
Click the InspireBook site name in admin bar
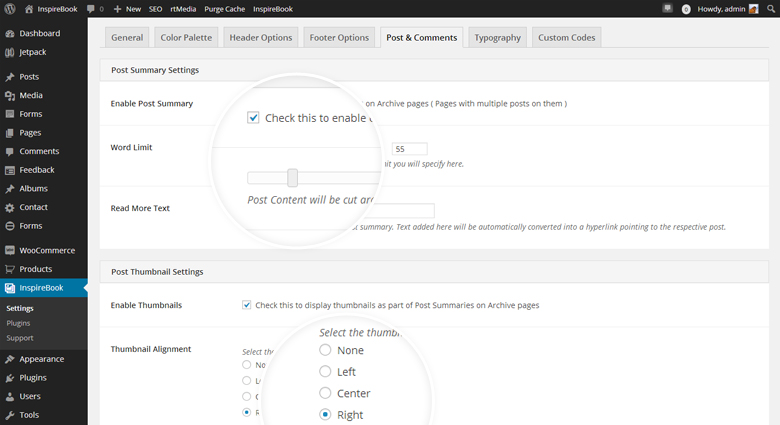tap(57, 9)
